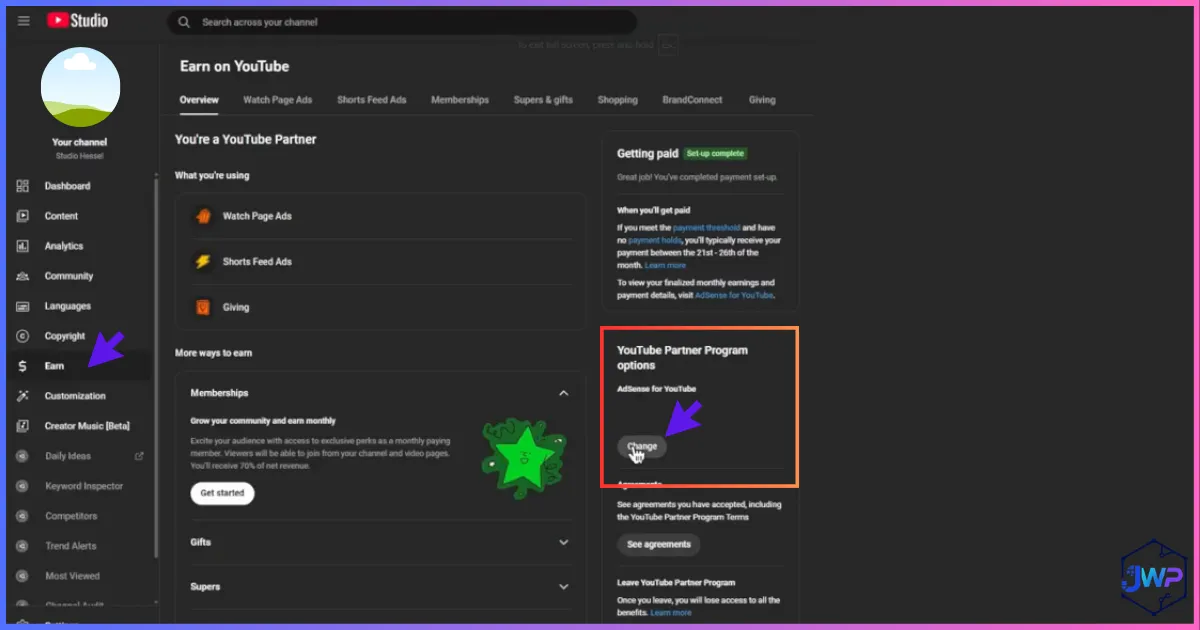Switch to the Memberships tab
1200x630 pixels.
(x=460, y=100)
